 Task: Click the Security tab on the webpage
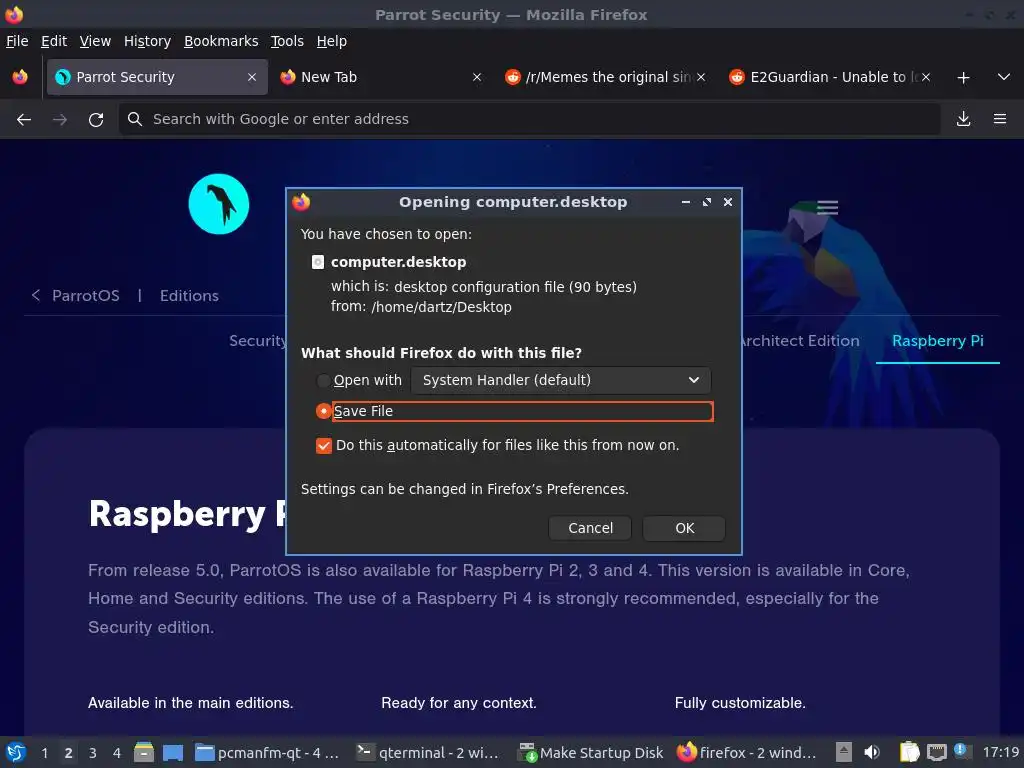pyautogui.click(x=258, y=341)
